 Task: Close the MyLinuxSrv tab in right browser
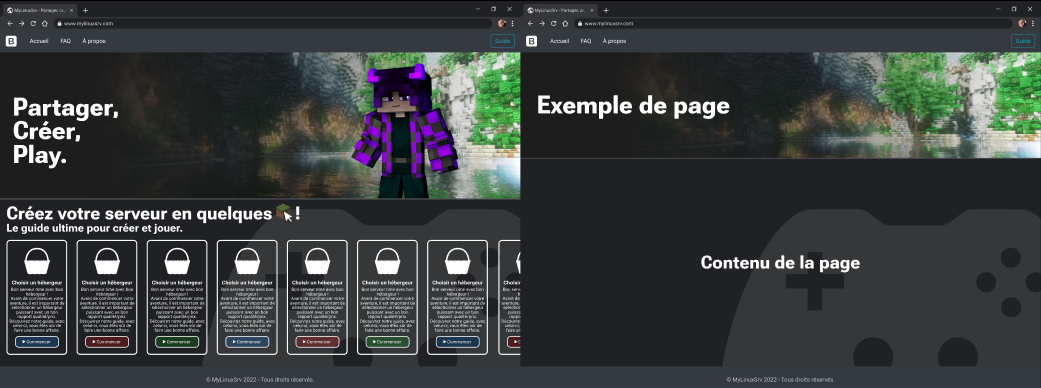click(x=593, y=10)
